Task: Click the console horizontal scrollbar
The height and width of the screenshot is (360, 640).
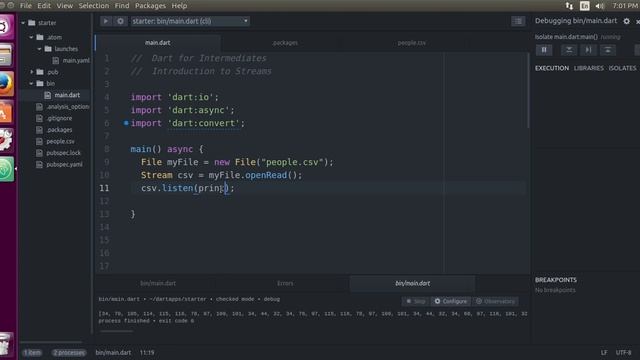Action: coord(116,331)
